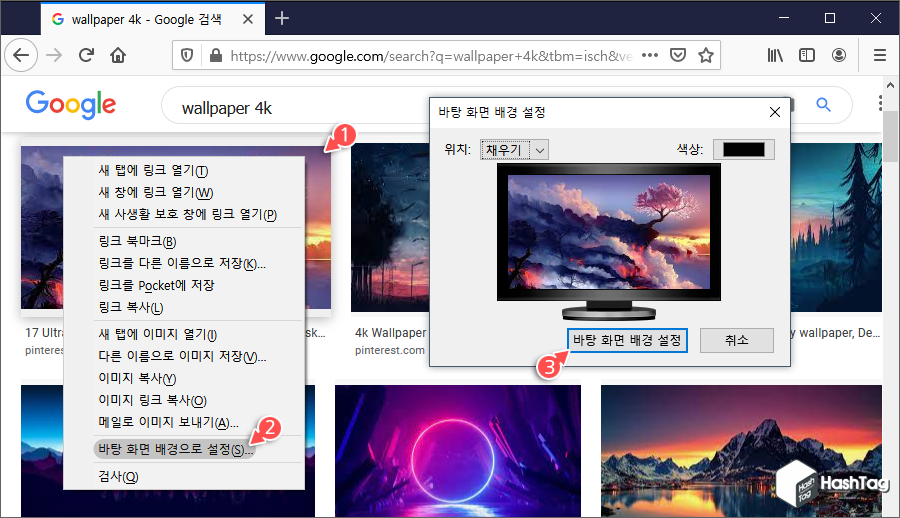This screenshot has height=518, width=900.
Task: Click the forward navigation arrow
Action: coord(55,55)
